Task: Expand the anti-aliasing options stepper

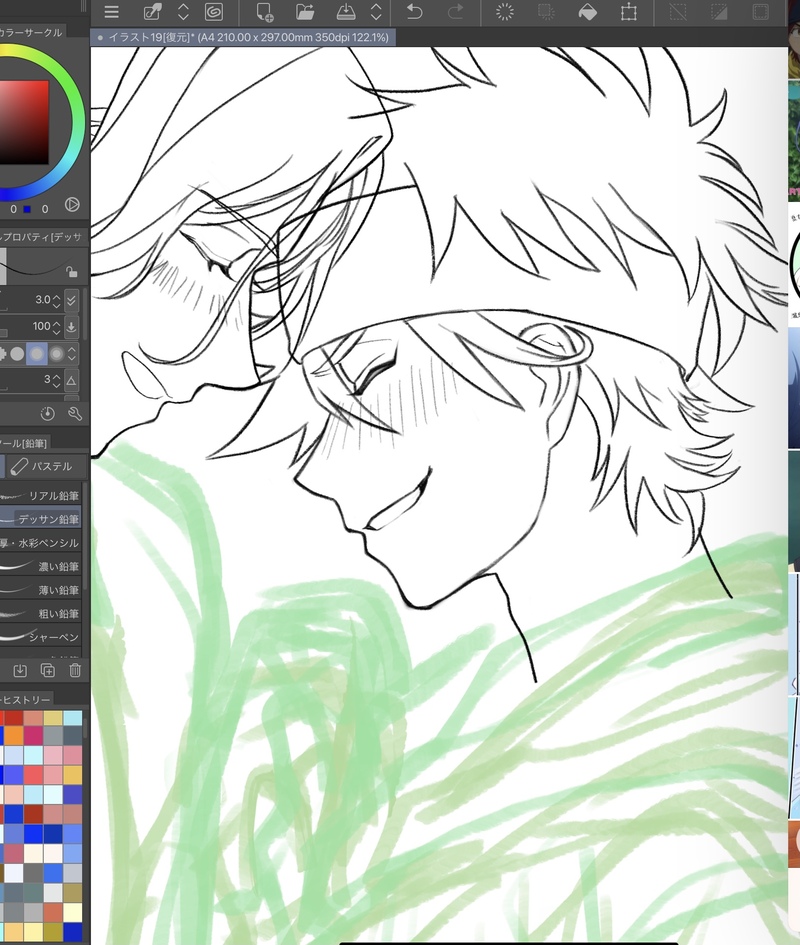Action: point(72,354)
